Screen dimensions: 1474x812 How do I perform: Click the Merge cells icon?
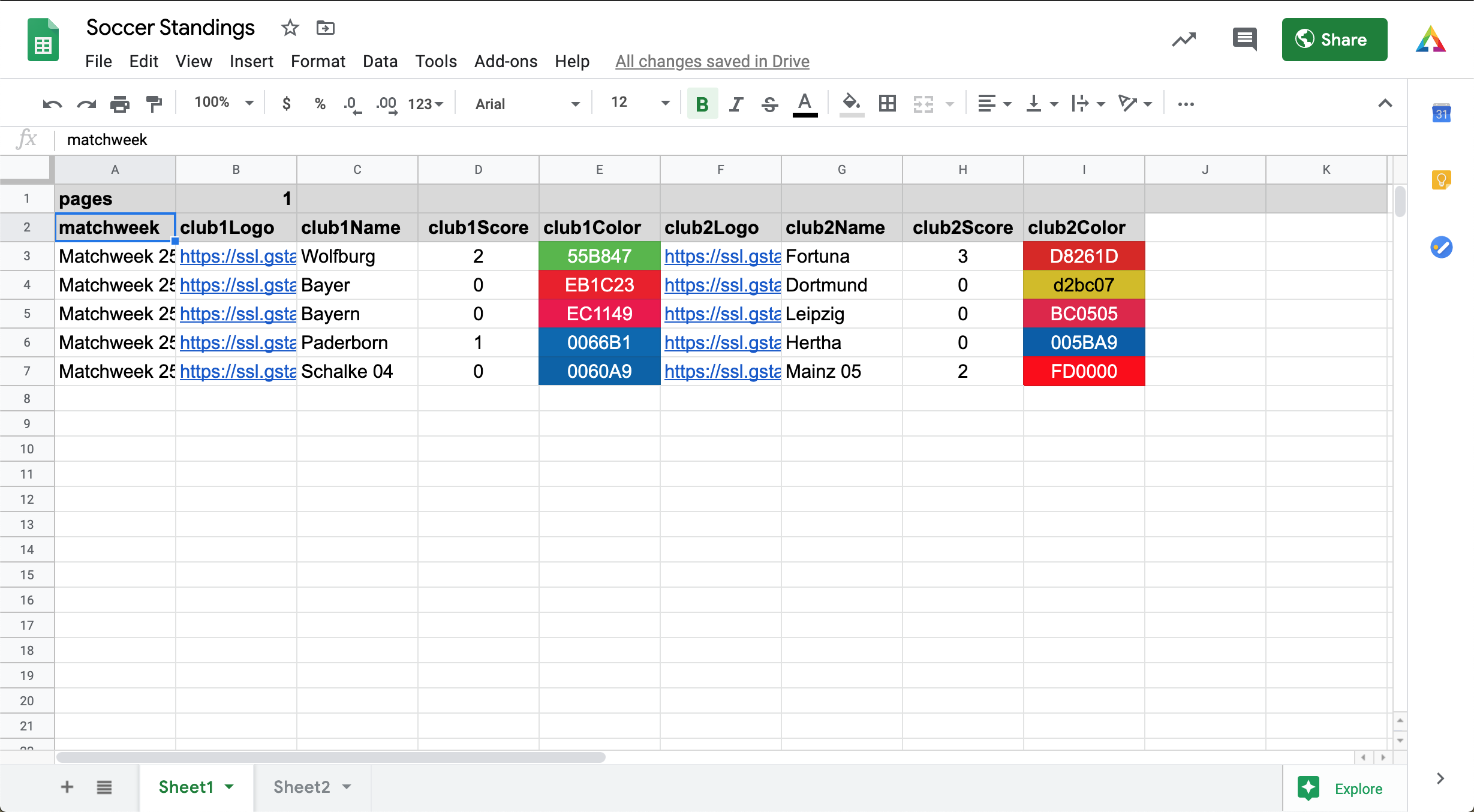pos(923,104)
